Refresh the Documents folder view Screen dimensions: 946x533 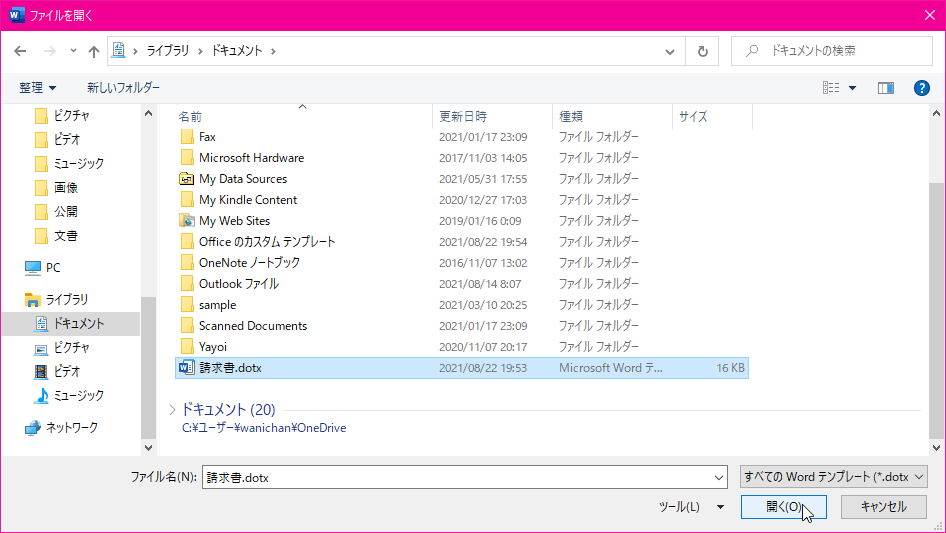pos(702,51)
